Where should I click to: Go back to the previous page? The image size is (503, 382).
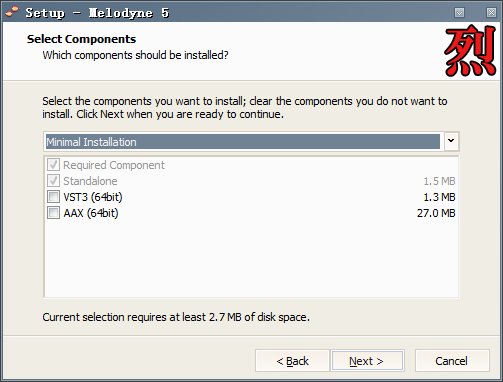pyautogui.click(x=292, y=361)
